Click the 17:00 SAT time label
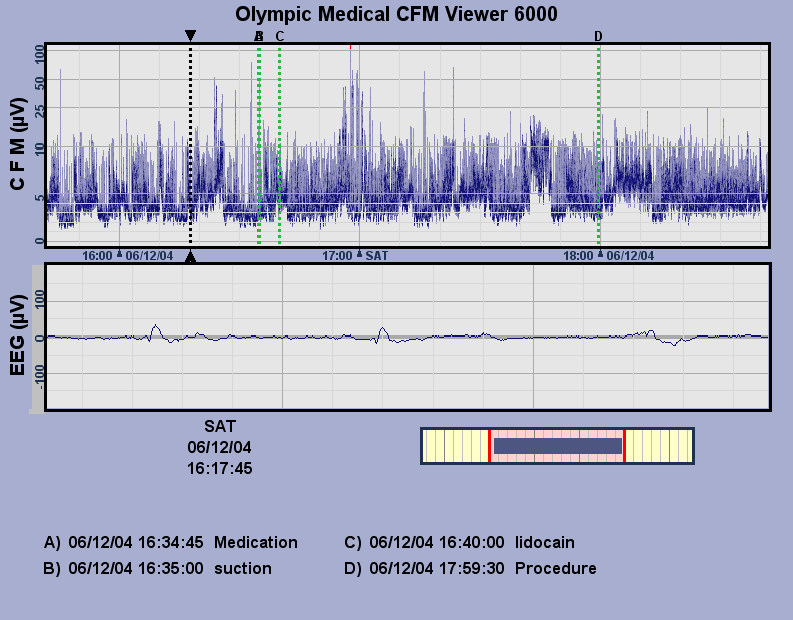 355,256
